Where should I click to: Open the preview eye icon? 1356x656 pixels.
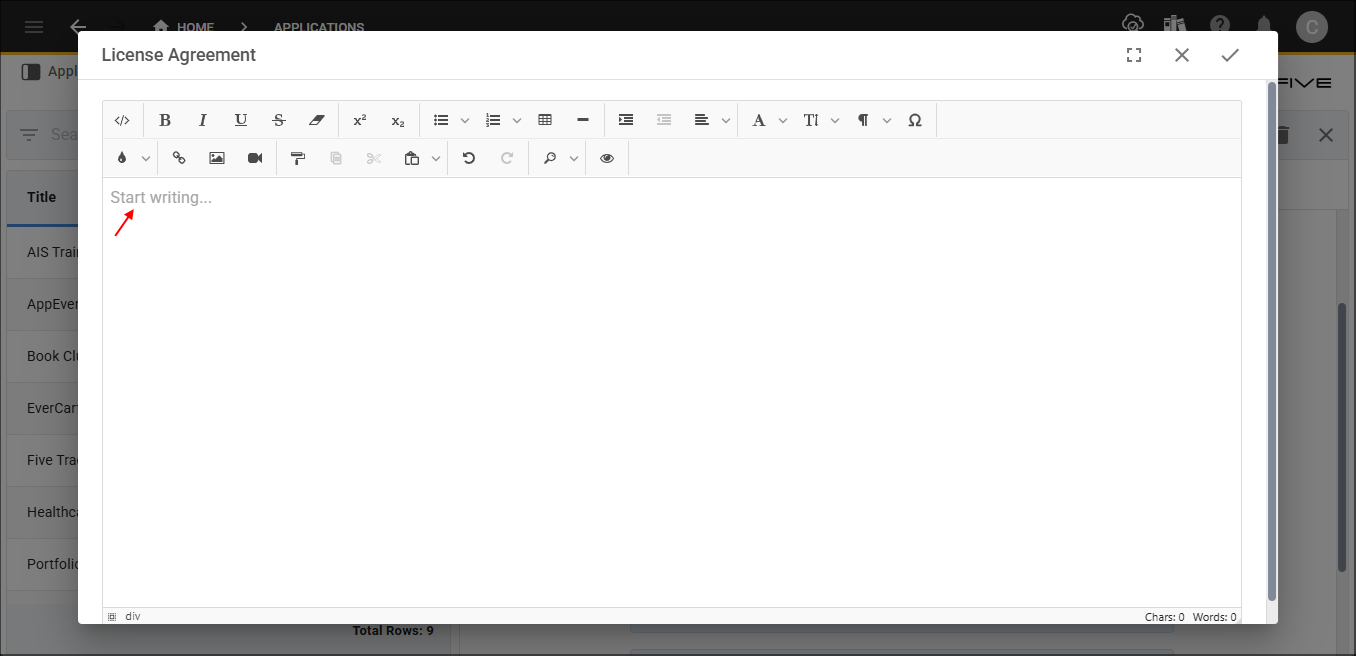tap(606, 157)
